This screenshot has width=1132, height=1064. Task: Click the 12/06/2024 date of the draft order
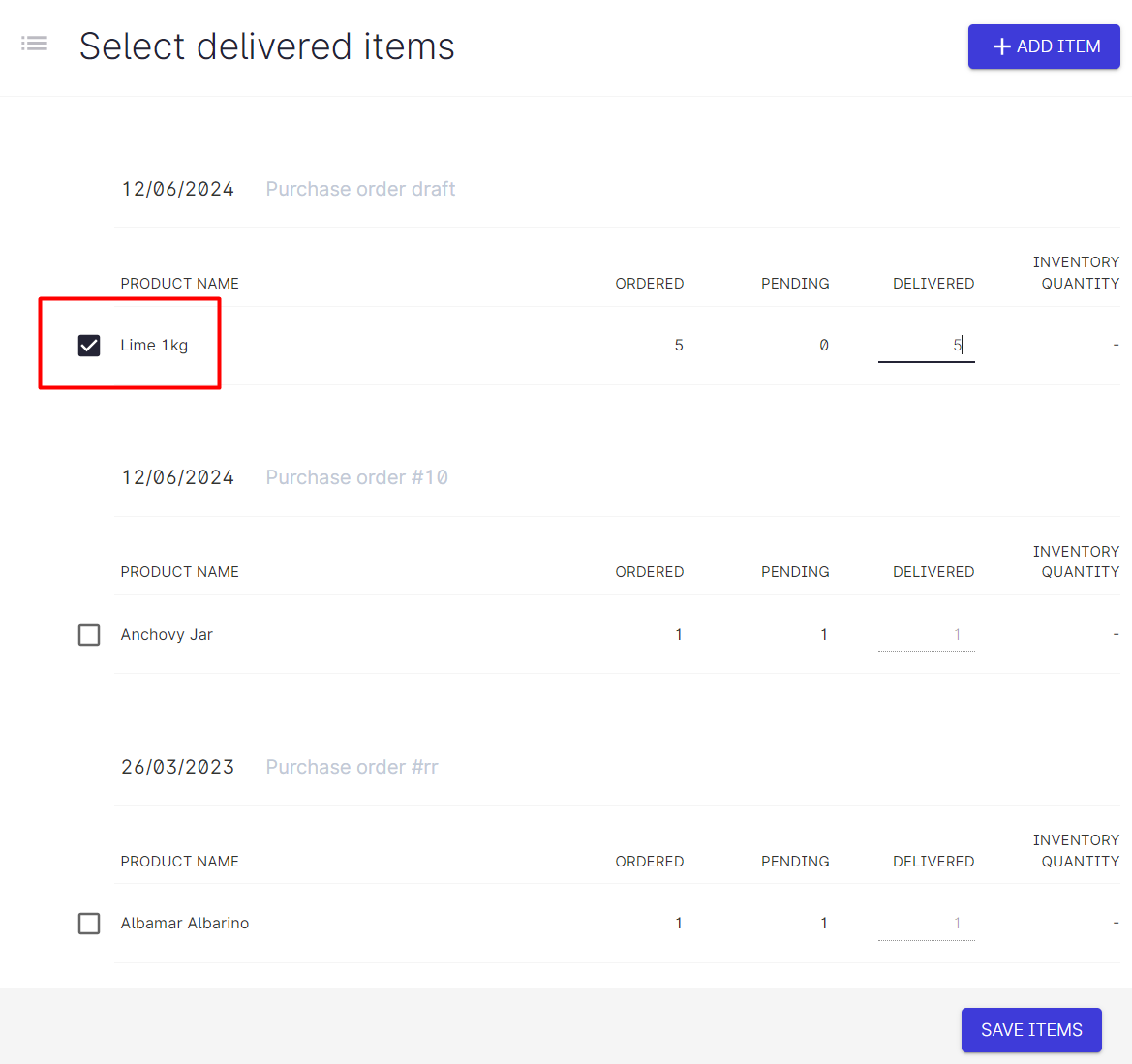pos(177,189)
